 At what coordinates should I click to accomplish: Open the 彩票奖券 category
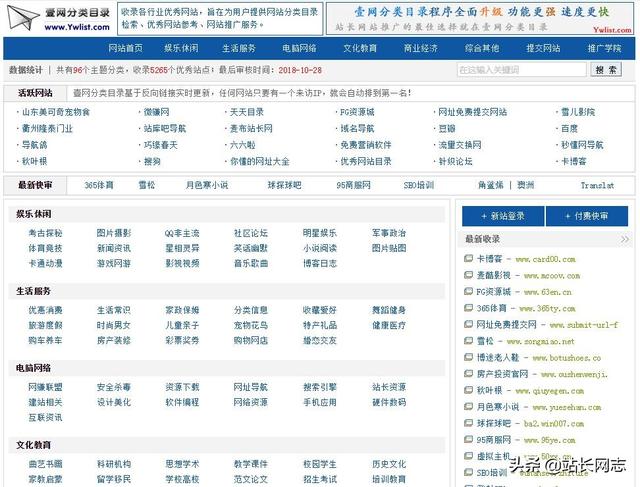pos(182,340)
